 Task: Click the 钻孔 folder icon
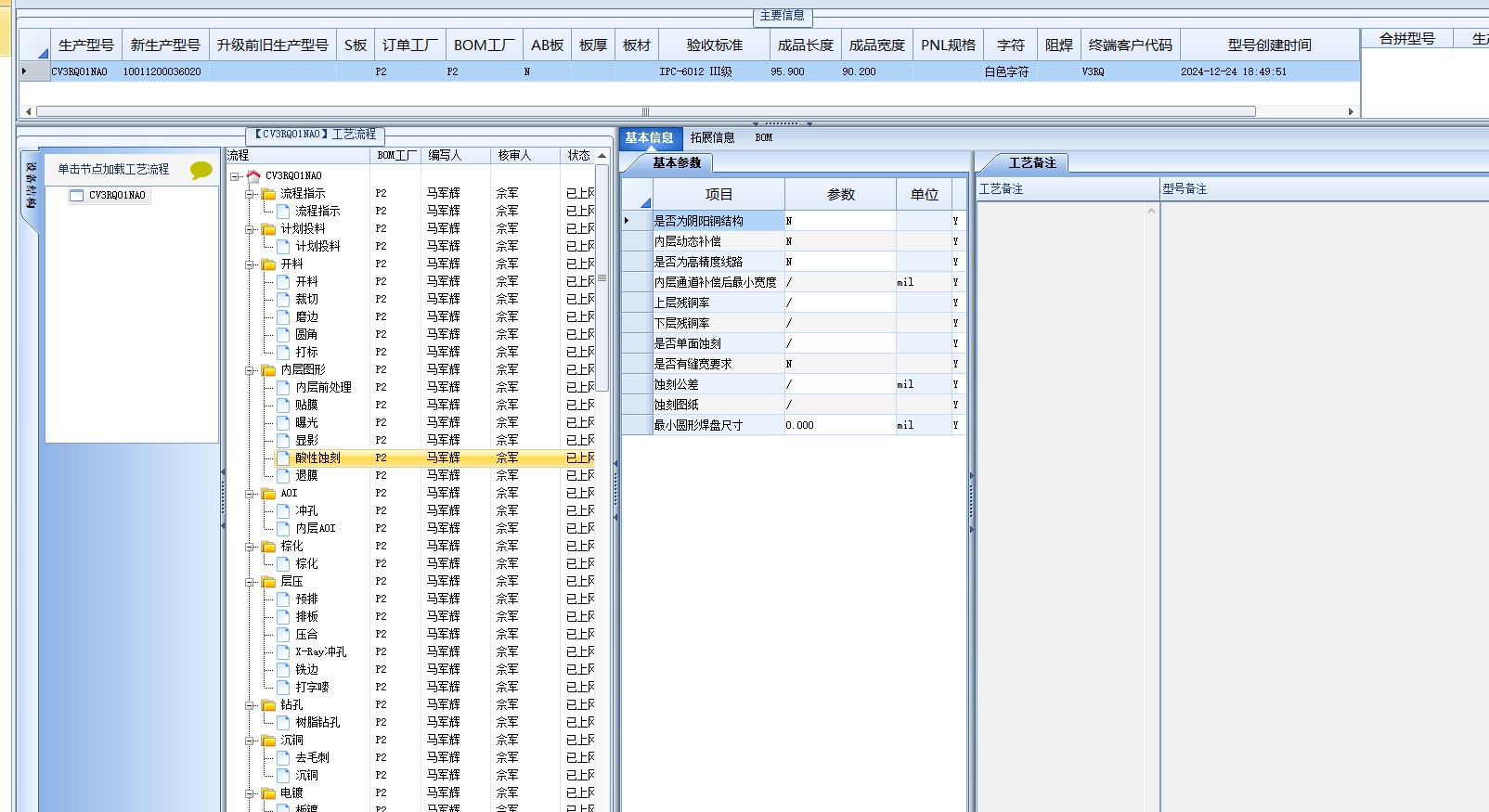pyautogui.click(x=269, y=704)
